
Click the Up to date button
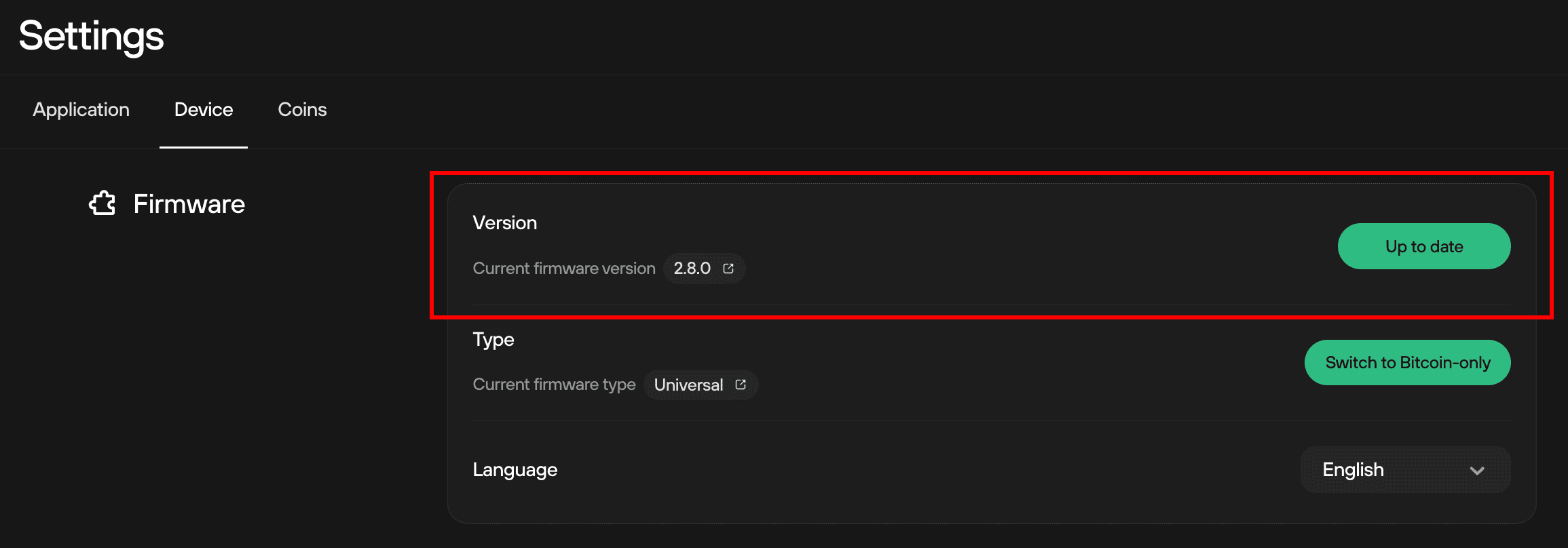point(1424,246)
